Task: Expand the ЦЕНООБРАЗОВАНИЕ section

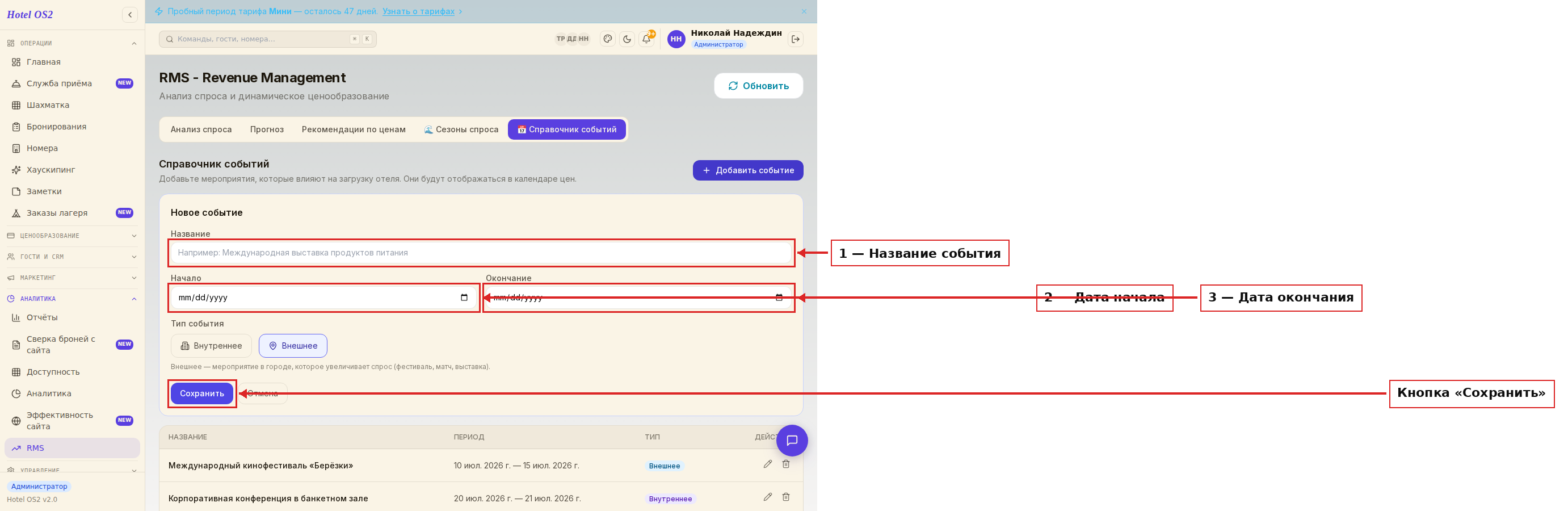Action: tap(73, 236)
